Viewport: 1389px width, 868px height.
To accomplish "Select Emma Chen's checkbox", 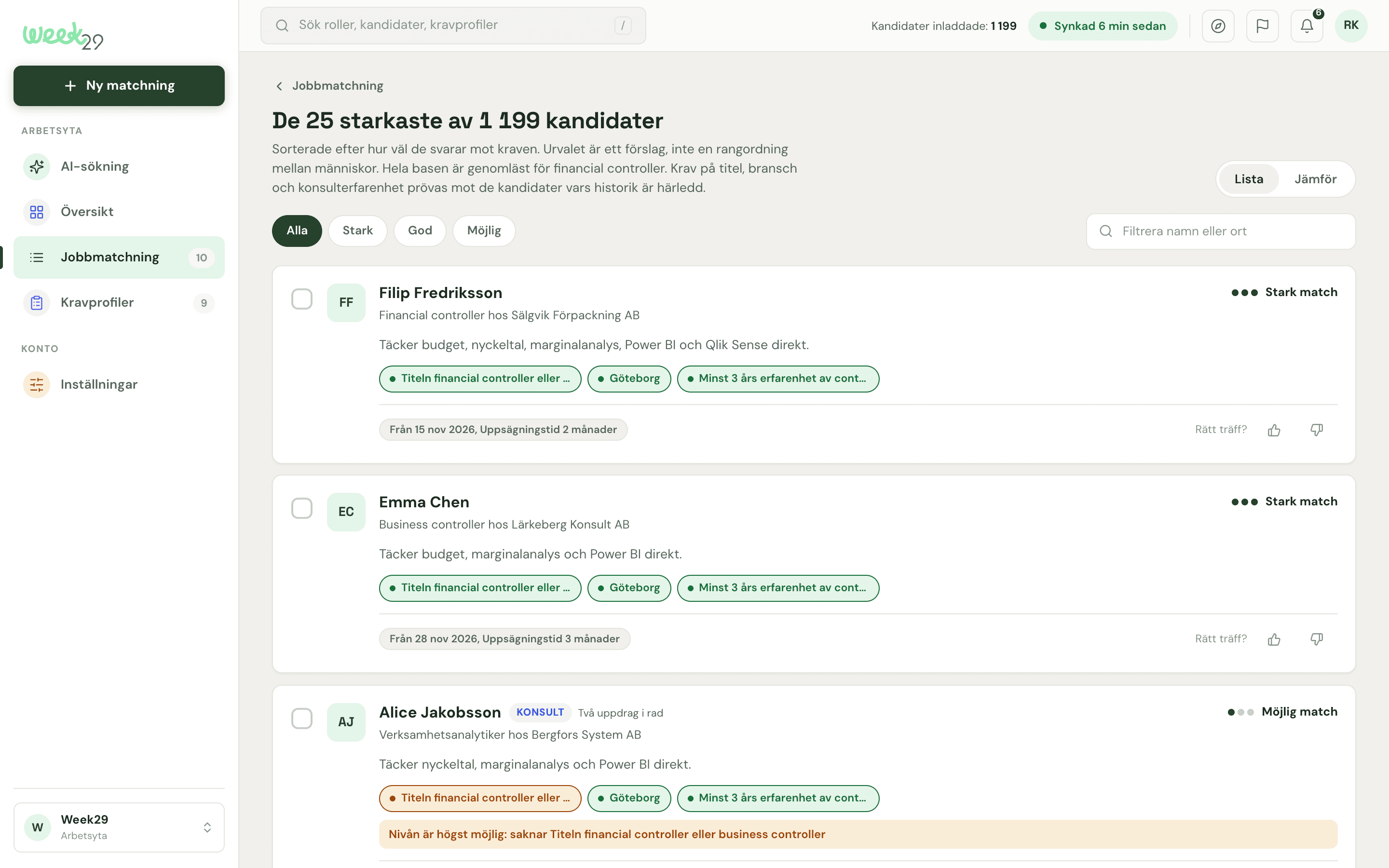I will [x=302, y=509].
